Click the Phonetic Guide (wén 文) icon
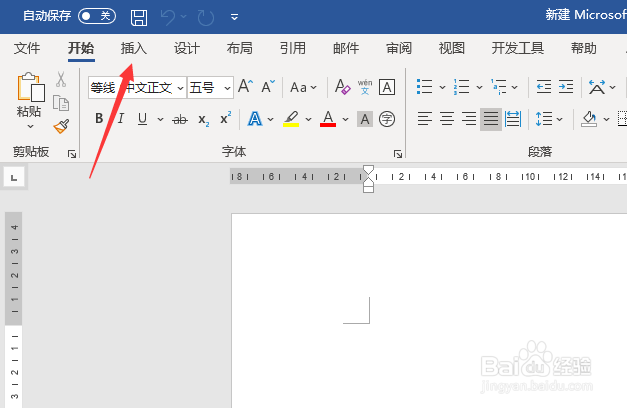Viewport: 627px width, 408px height. pyautogui.click(x=365, y=87)
